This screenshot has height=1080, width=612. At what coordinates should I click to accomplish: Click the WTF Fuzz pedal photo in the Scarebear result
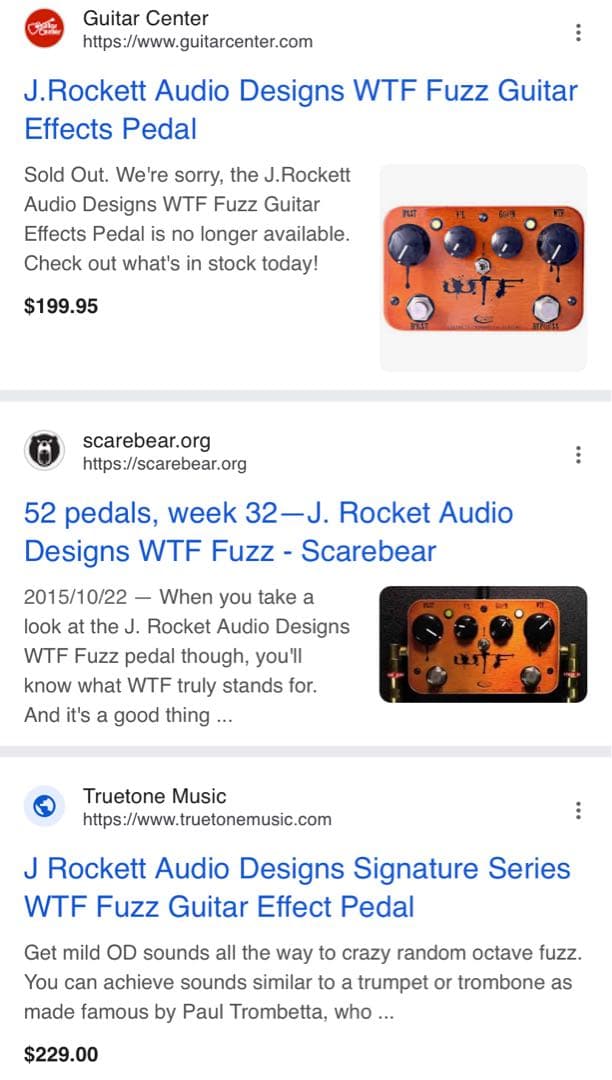coord(483,642)
